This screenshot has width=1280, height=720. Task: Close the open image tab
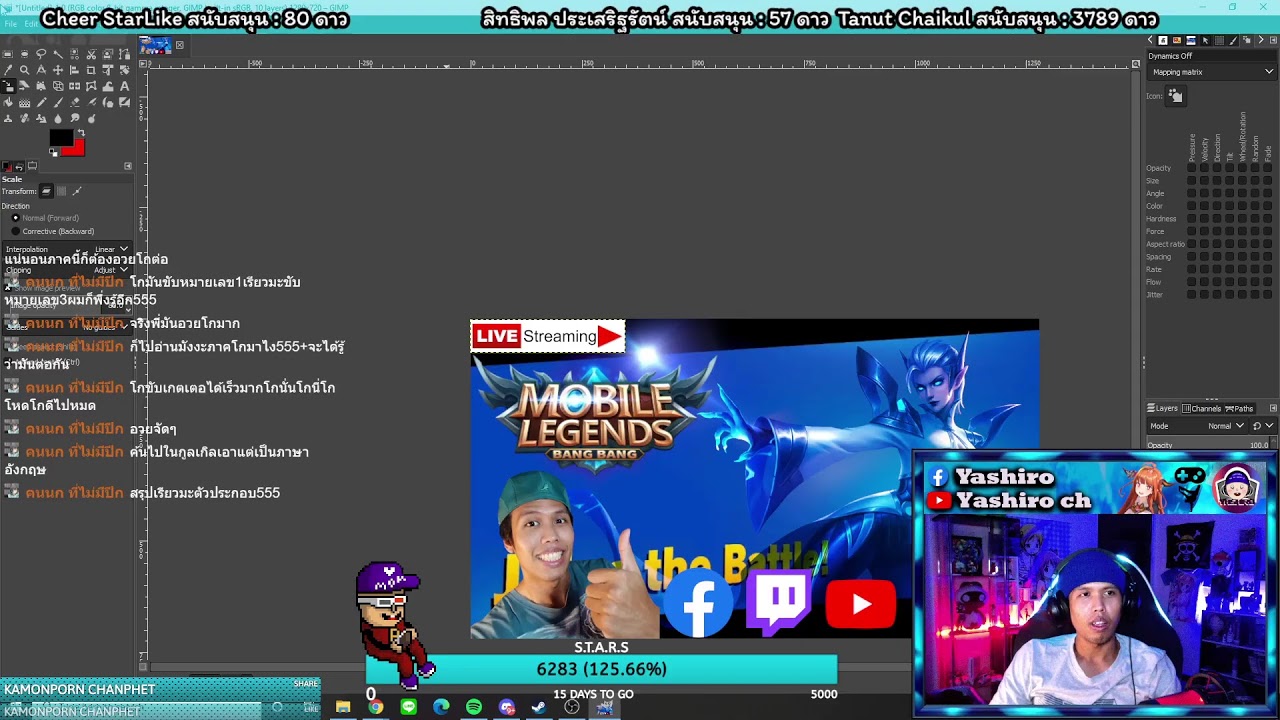[180, 45]
